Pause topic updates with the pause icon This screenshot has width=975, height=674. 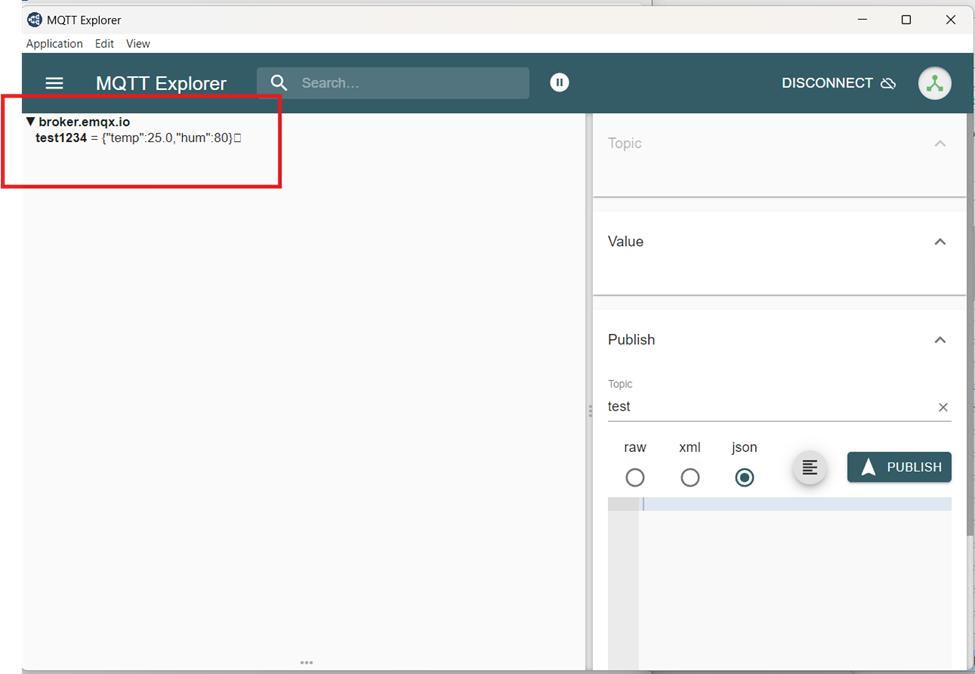tap(560, 83)
